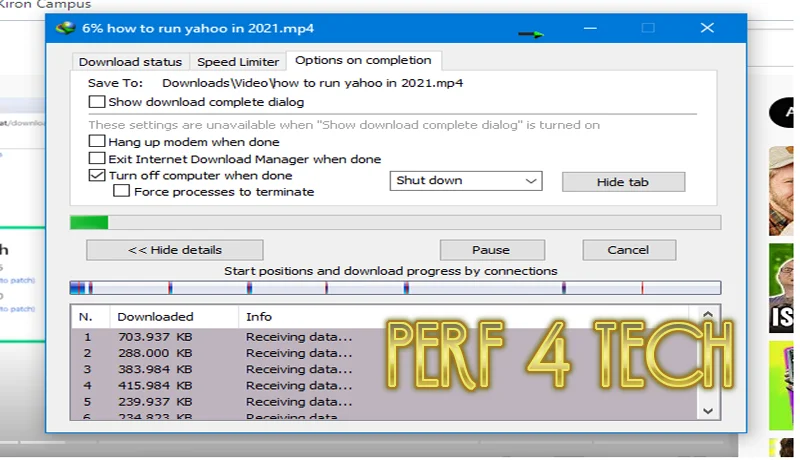Image resolution: width=800 pixels, height=460 pixels.
Task: Tick Hang up modem when done
Action: [96, 141]
